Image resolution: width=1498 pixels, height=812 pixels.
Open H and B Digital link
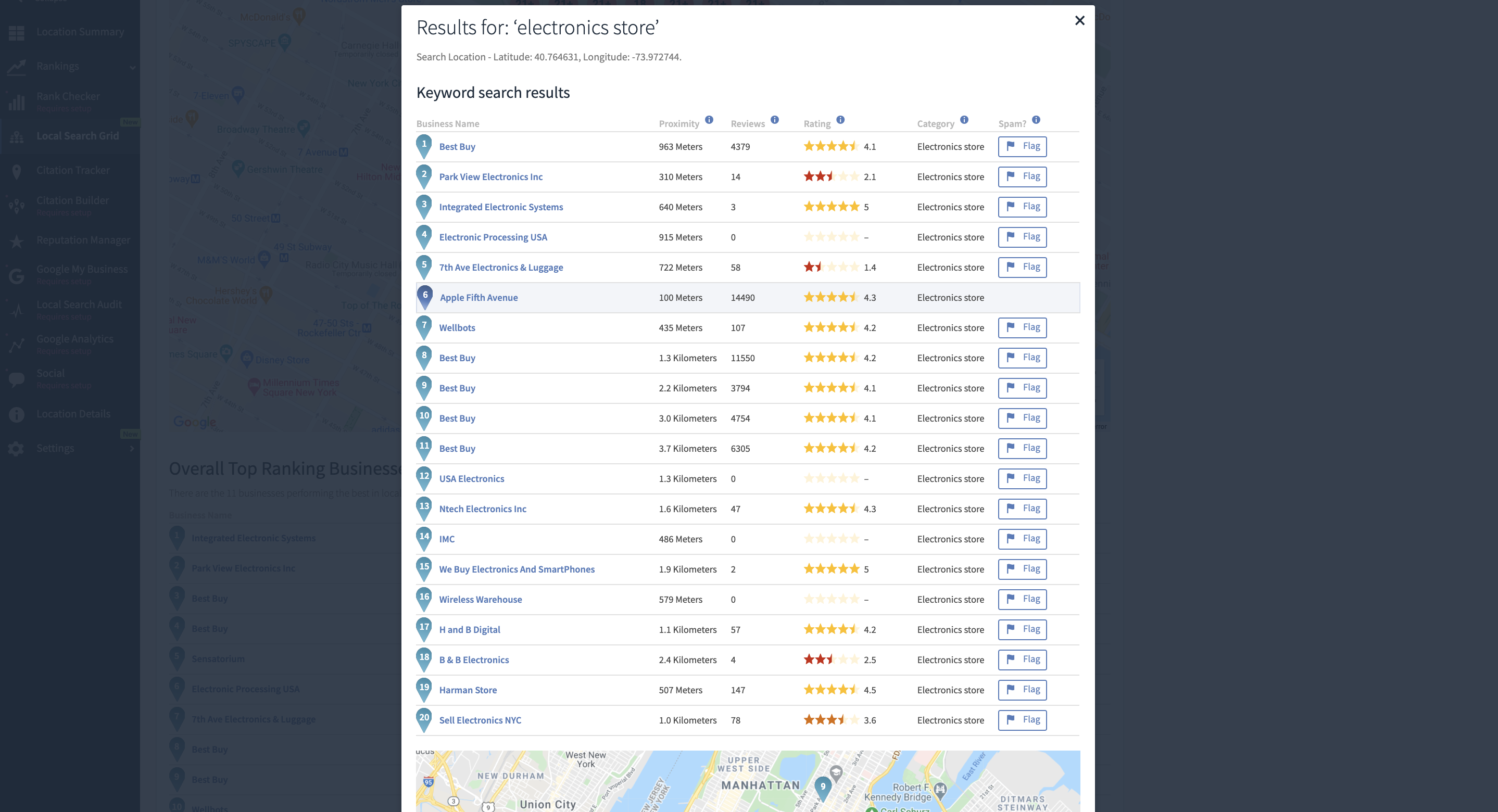coord(469,629)
